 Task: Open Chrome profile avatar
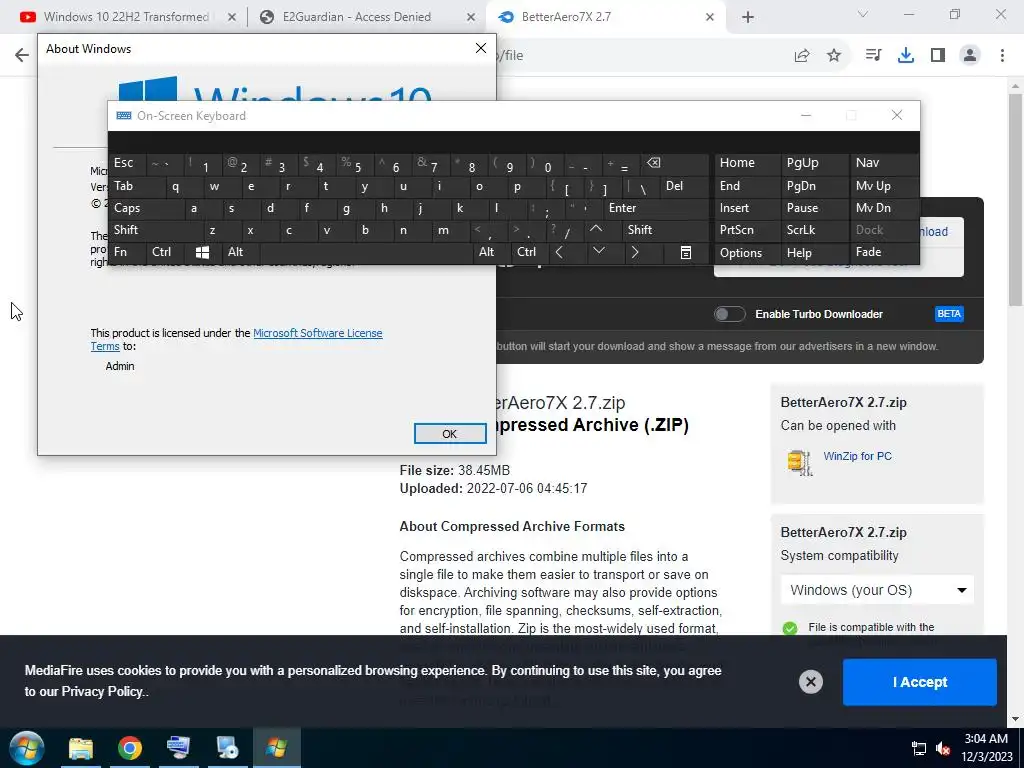970,56
